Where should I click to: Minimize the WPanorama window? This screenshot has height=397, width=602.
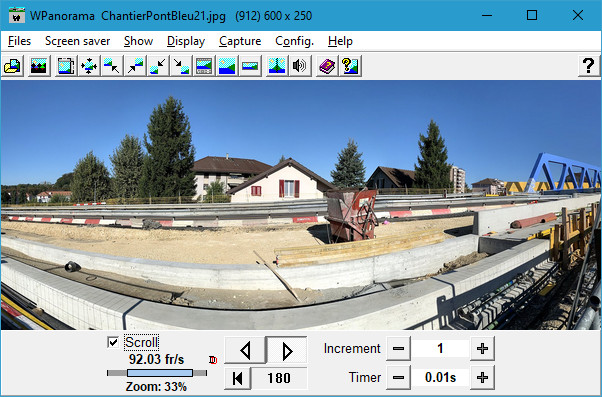(x=487, y=15)
